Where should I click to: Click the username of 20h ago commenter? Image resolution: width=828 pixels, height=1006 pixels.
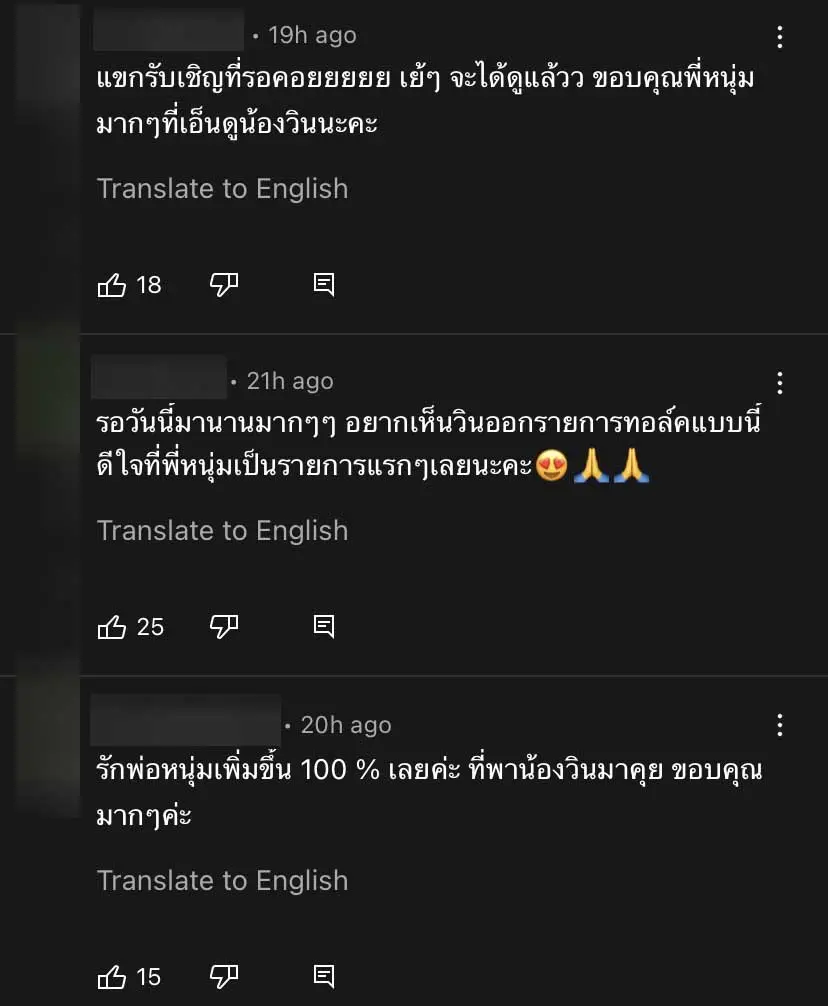186,723
